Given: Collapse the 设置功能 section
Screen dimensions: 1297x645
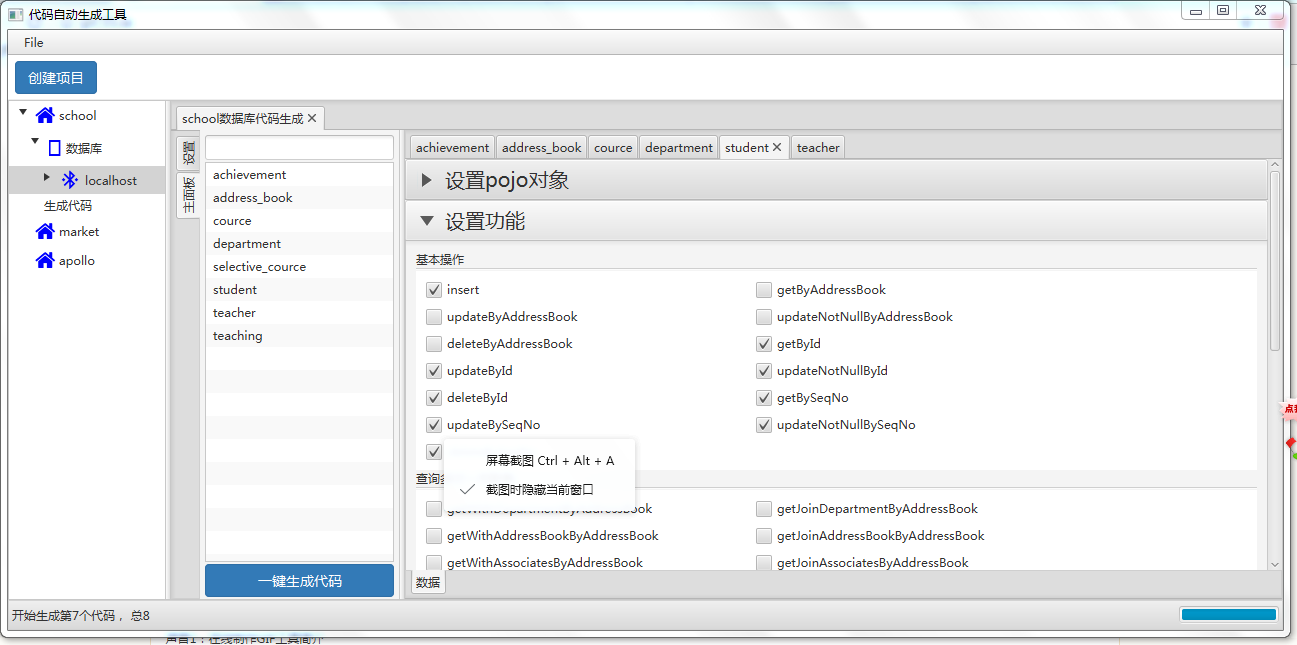Looking at the screenshot, I should [x=427, y=221].
